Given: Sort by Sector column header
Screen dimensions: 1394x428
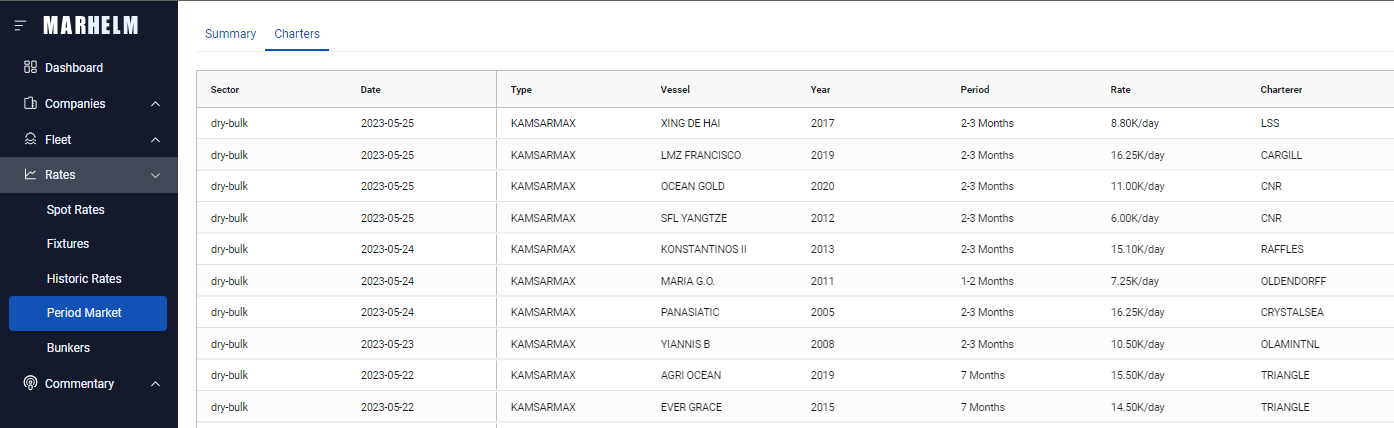Looking at the screenshot, I should coord(225,90).
